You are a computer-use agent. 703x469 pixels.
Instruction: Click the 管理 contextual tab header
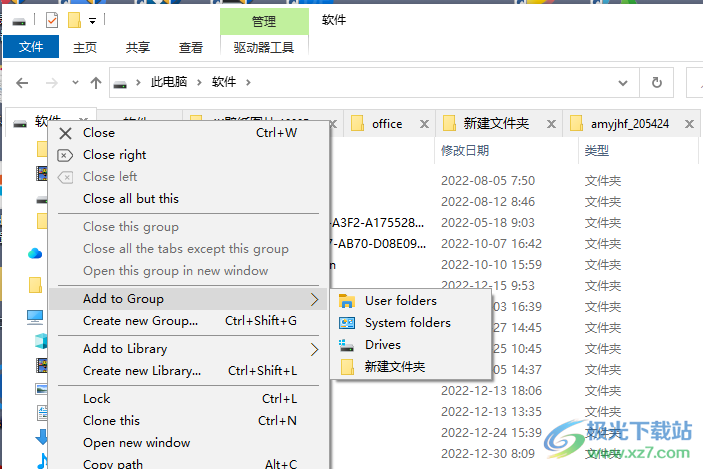click(x=264, y=21)
